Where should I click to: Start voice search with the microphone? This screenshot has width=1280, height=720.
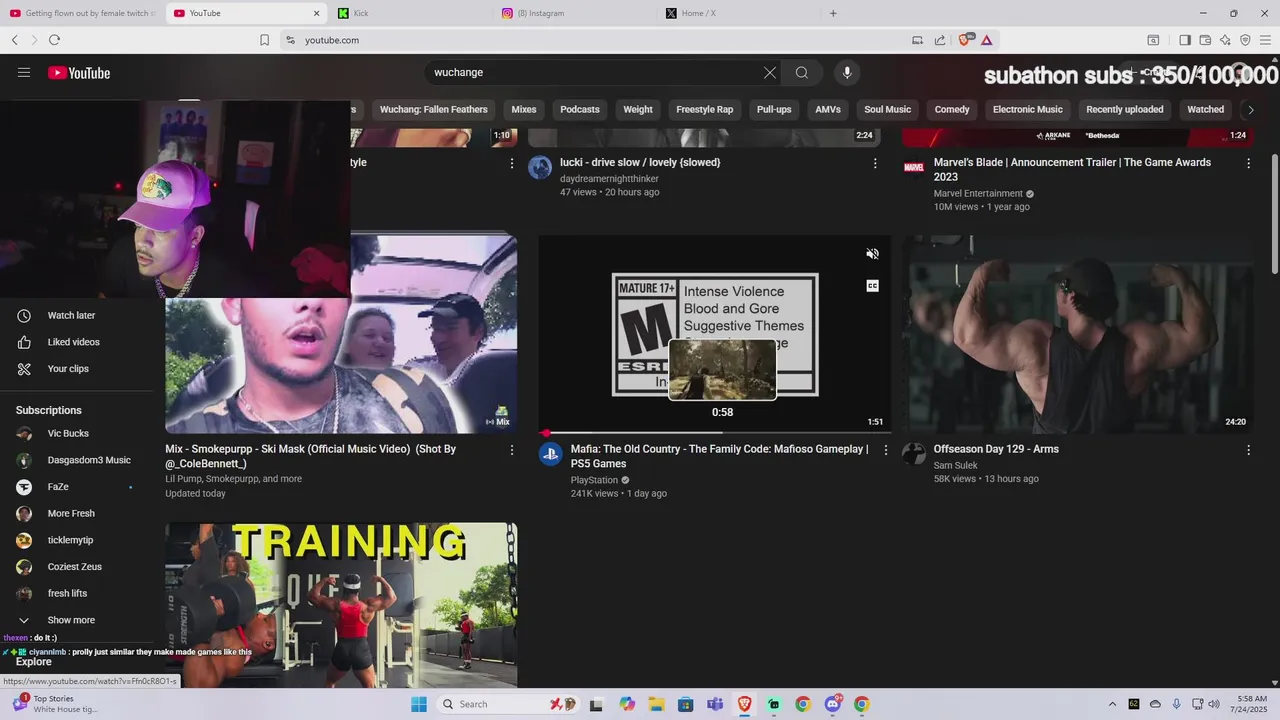click(x=847, y=73)
